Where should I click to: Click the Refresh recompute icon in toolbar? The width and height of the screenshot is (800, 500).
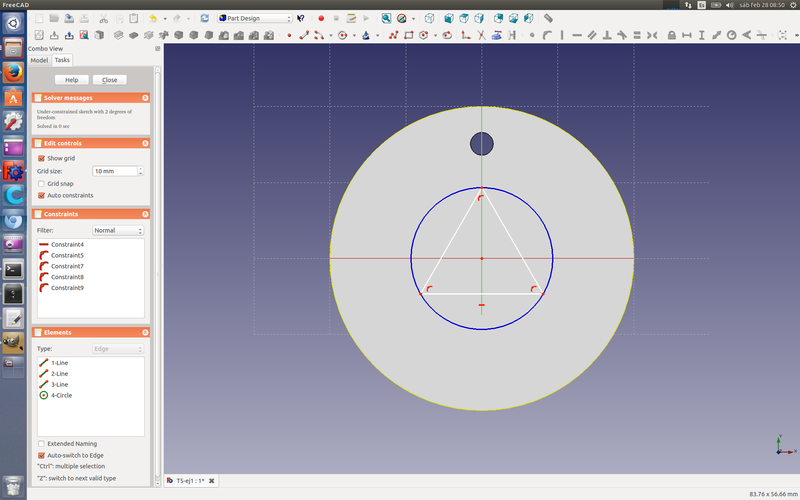click(205, 18)
